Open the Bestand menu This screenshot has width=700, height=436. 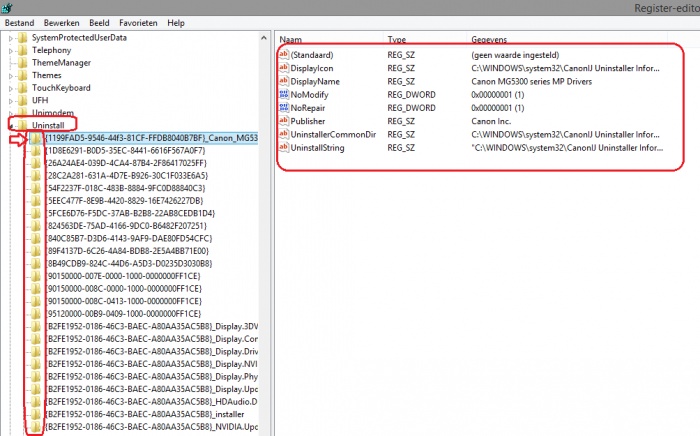pos(20,22)
